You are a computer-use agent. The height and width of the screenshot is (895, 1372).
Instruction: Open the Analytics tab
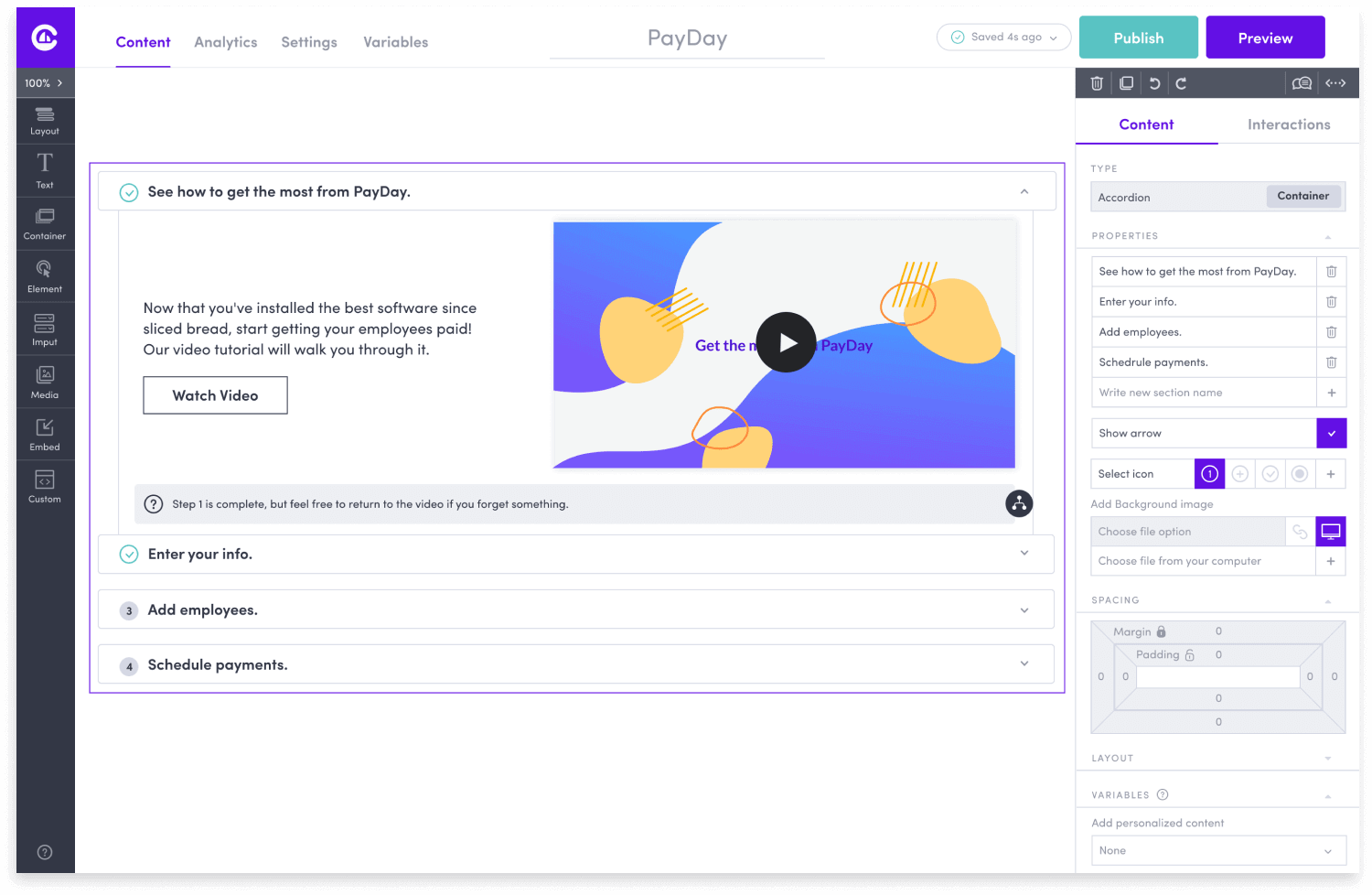point(225,42)
